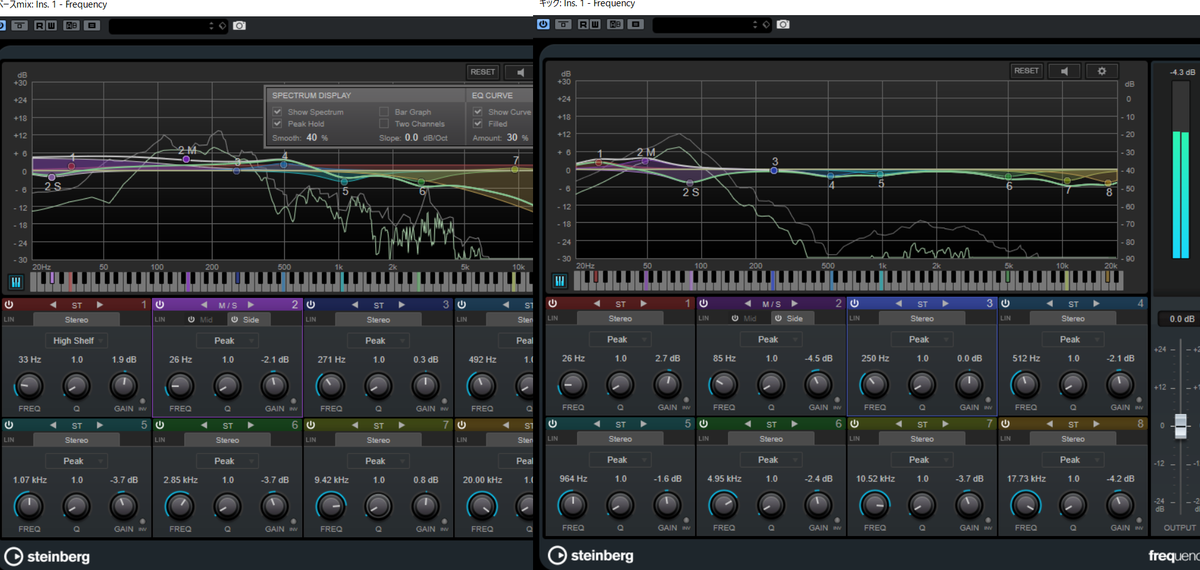Click speaker audition icon in kick EQ
Screen dimensions: 1200x570
(1065, 71)
